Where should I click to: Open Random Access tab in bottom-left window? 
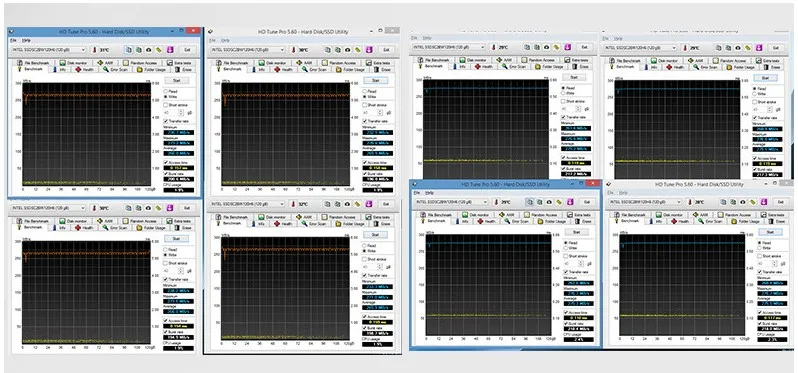click(x=139, y=221)
